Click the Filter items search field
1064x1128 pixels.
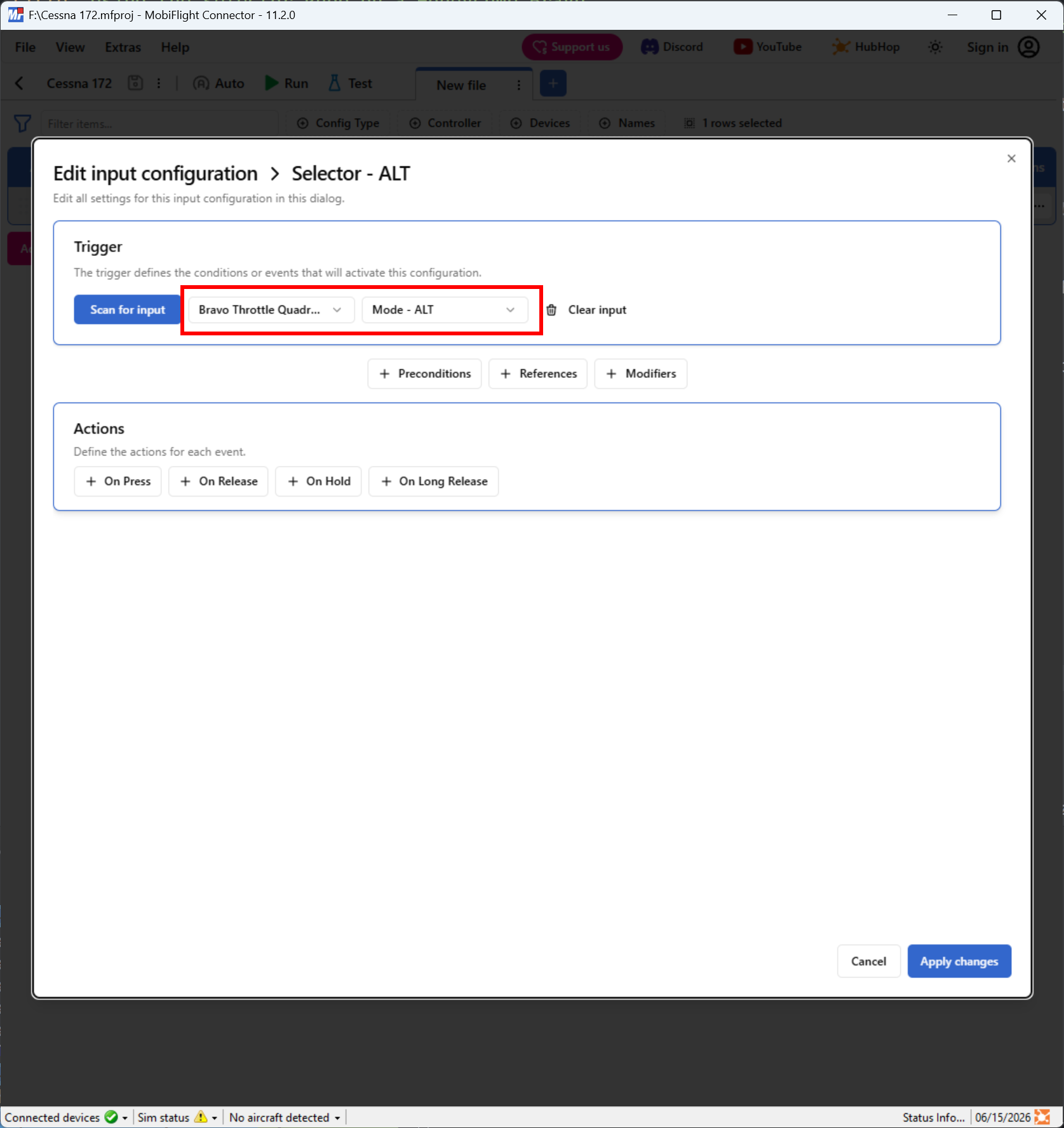point(159,123)
